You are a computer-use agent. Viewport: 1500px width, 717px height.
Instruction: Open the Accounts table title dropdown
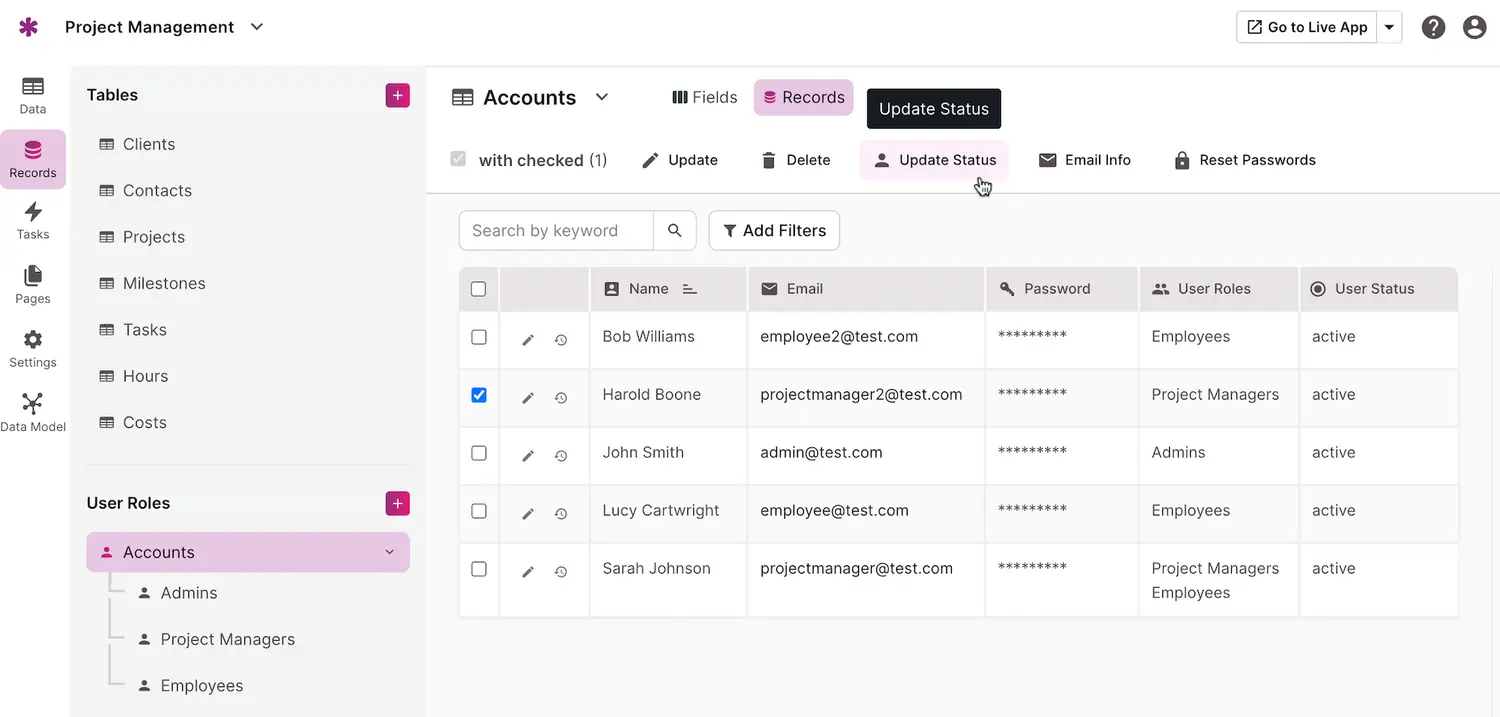(602, 97)
